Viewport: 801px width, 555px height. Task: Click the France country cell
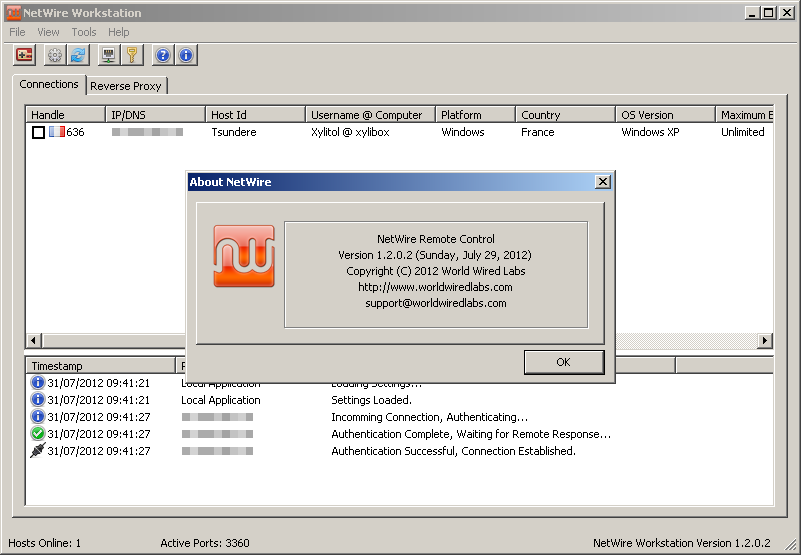(537, 132)
